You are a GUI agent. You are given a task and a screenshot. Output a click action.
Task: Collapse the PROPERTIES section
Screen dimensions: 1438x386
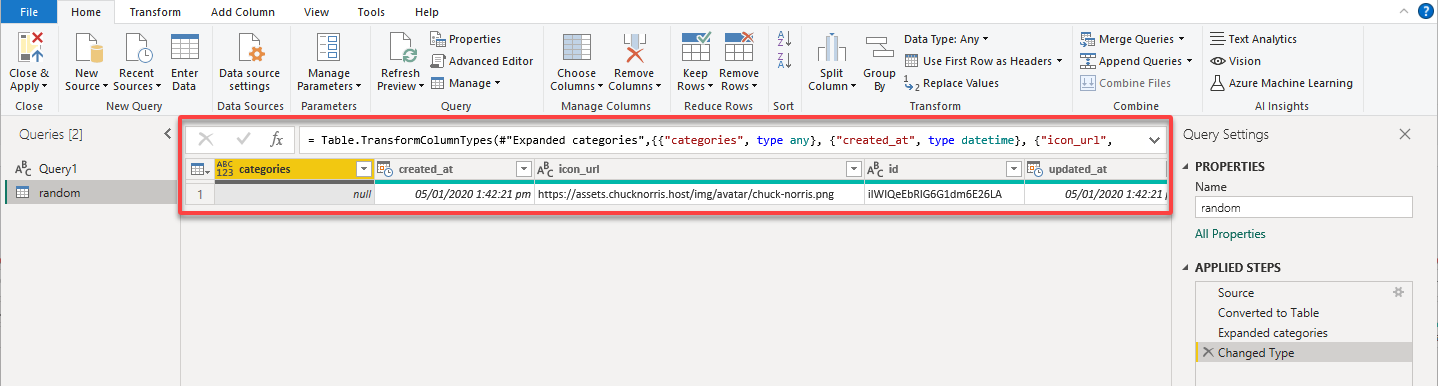pyautogui.click(x=1187, y=167)
